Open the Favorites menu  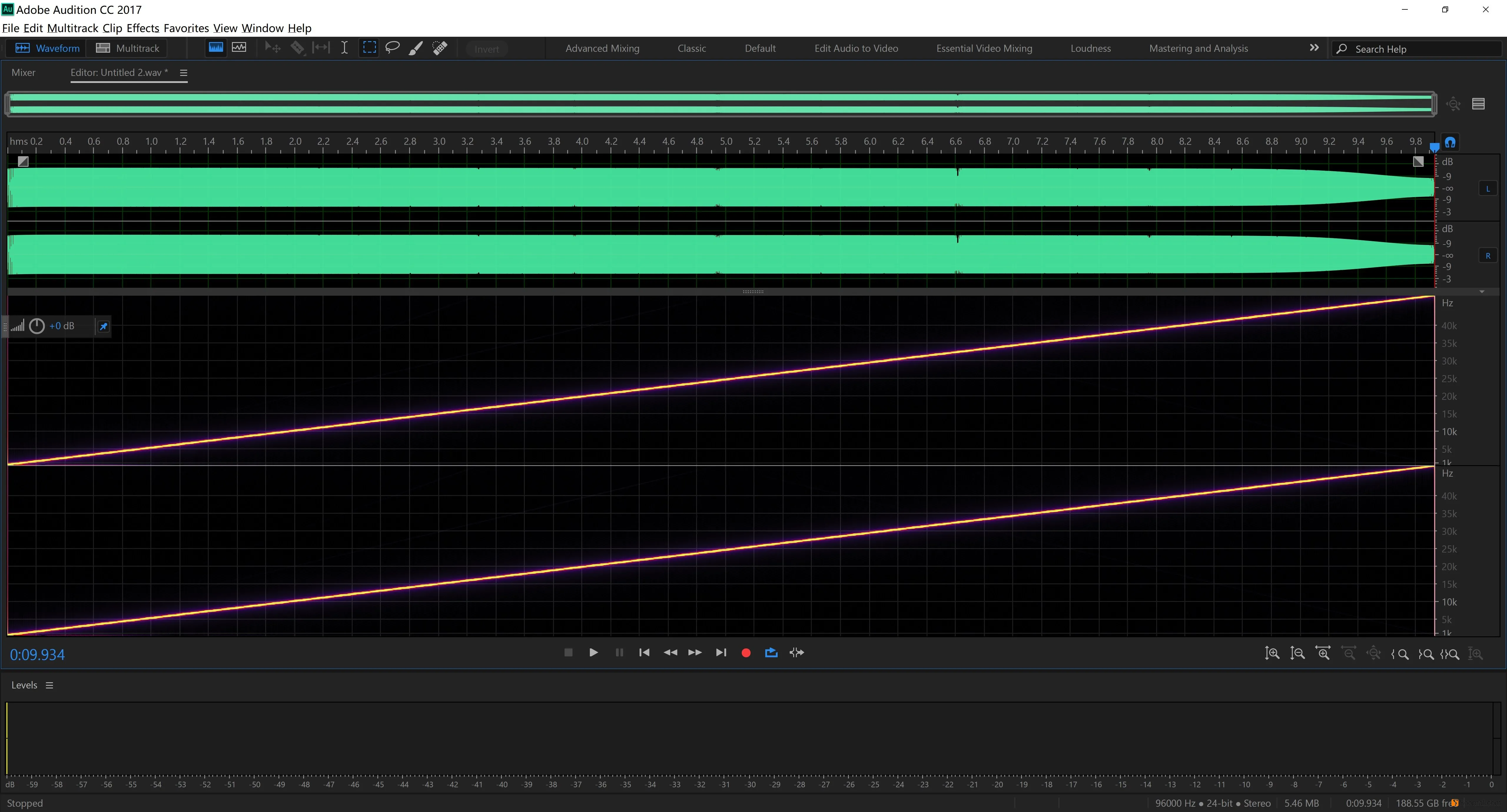click(186, 28)
